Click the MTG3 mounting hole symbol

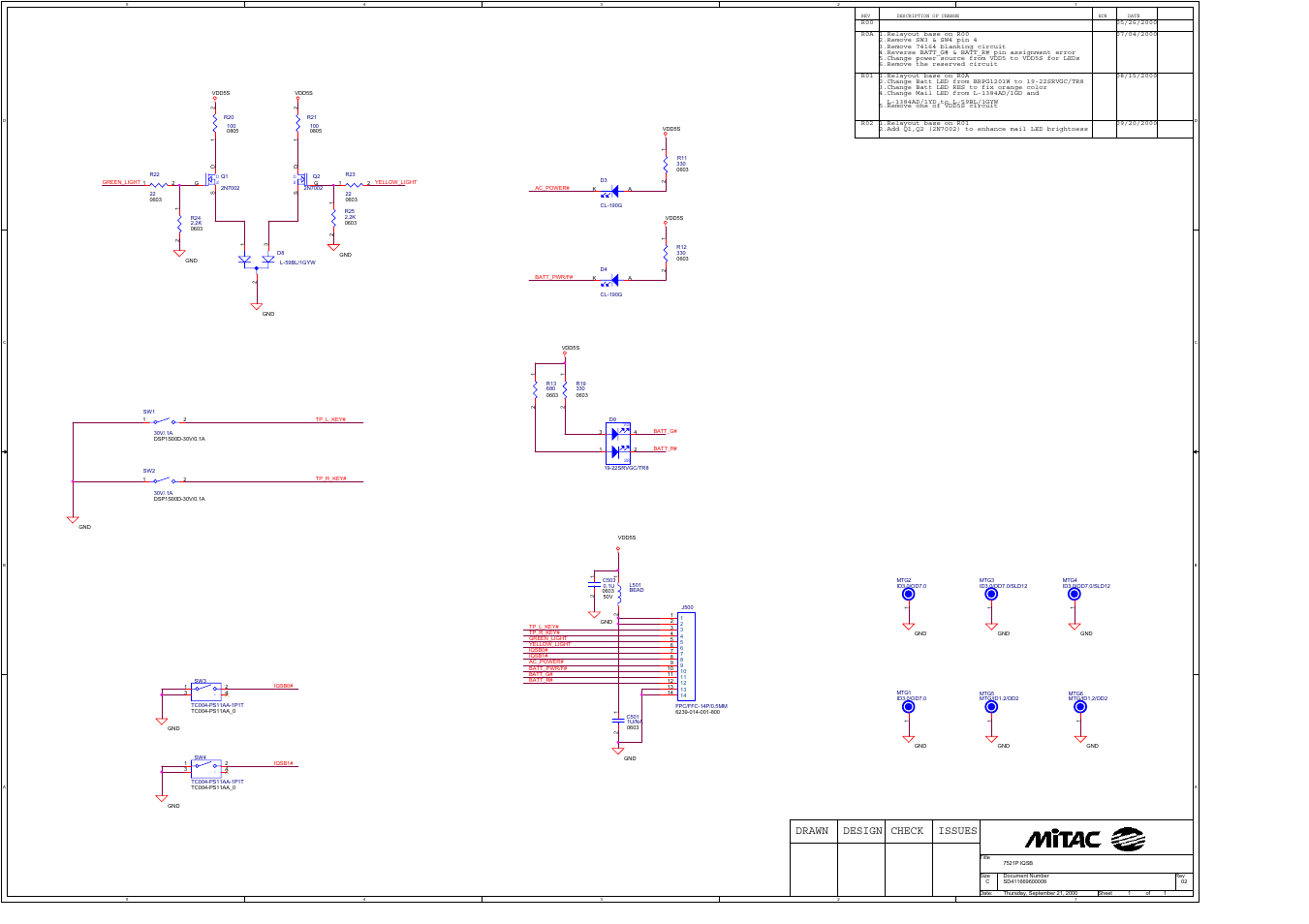tap(991, 595)
